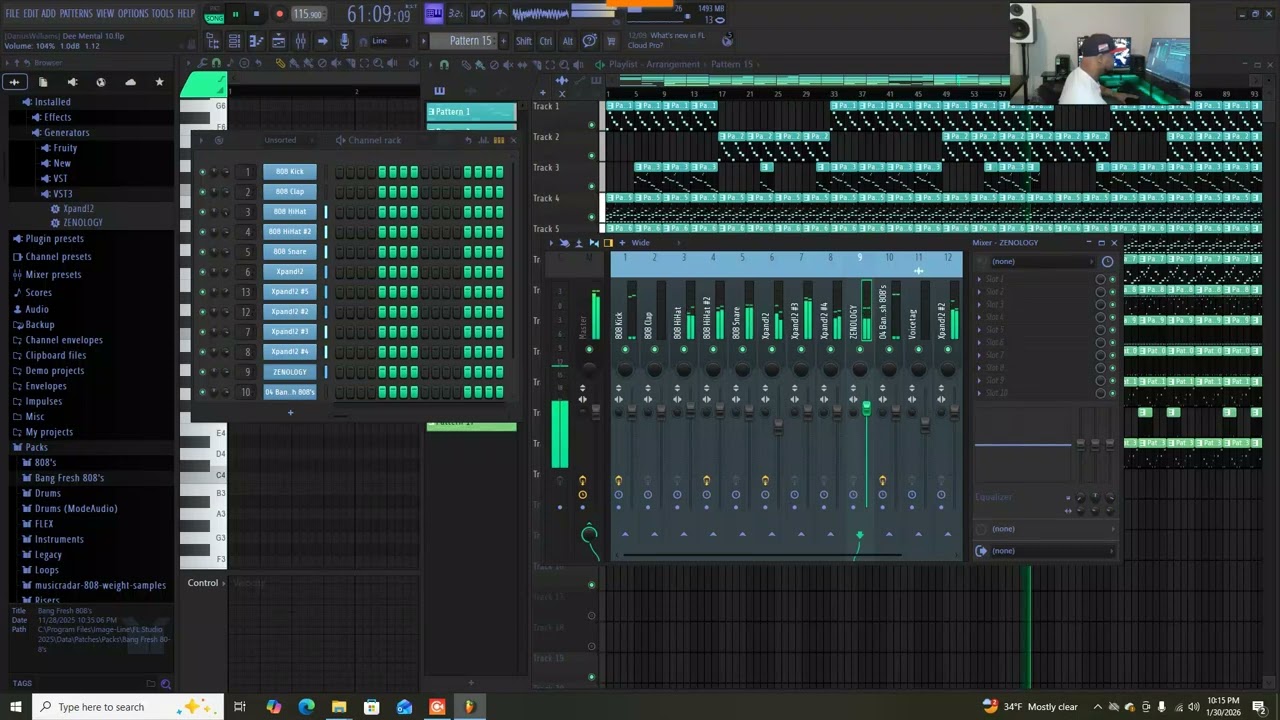Select the ZENOLOGY plugin in the browser tree
Screen dimensions: 1280x720
point(82,223)
